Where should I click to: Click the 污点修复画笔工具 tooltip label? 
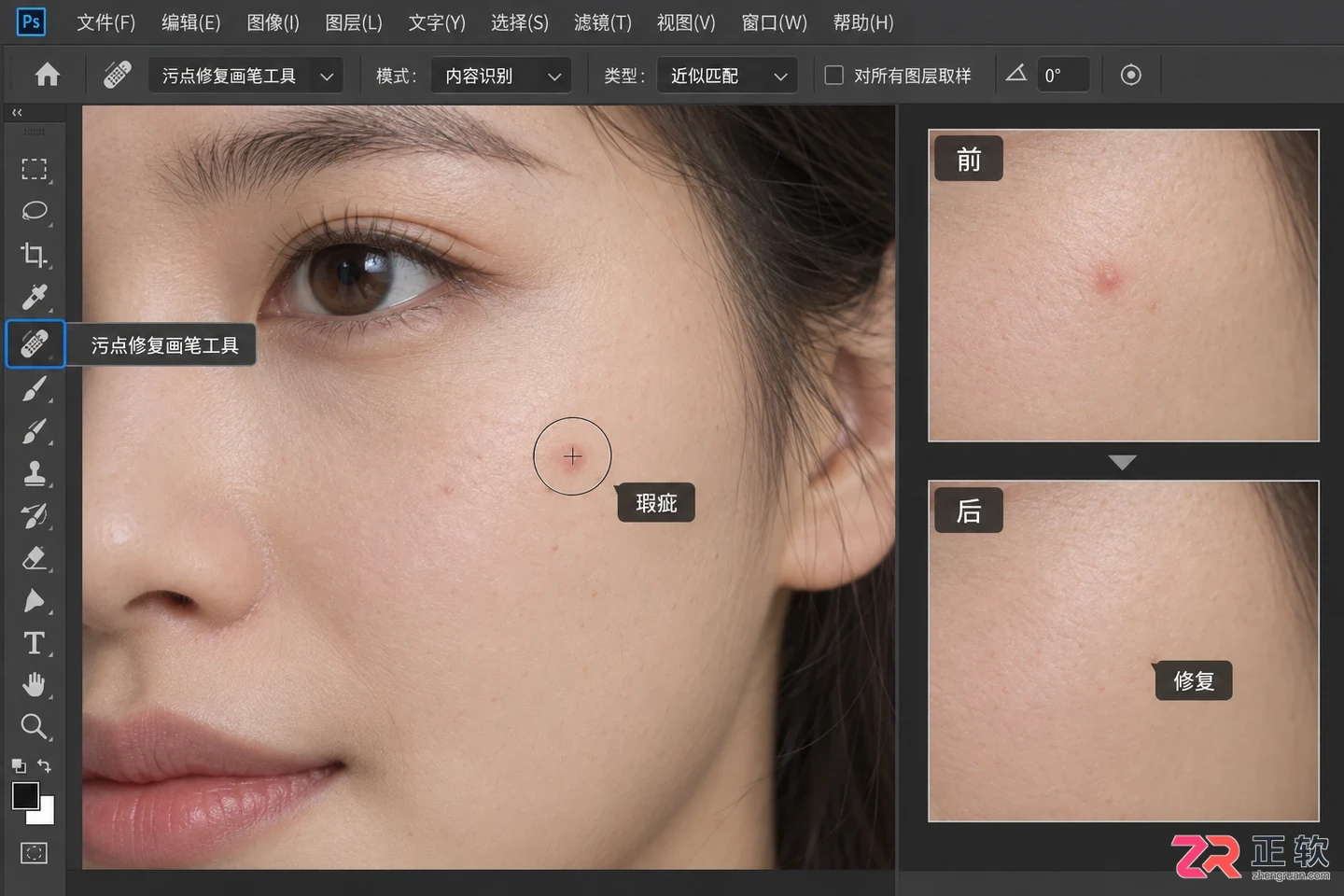tap(165, 345)
